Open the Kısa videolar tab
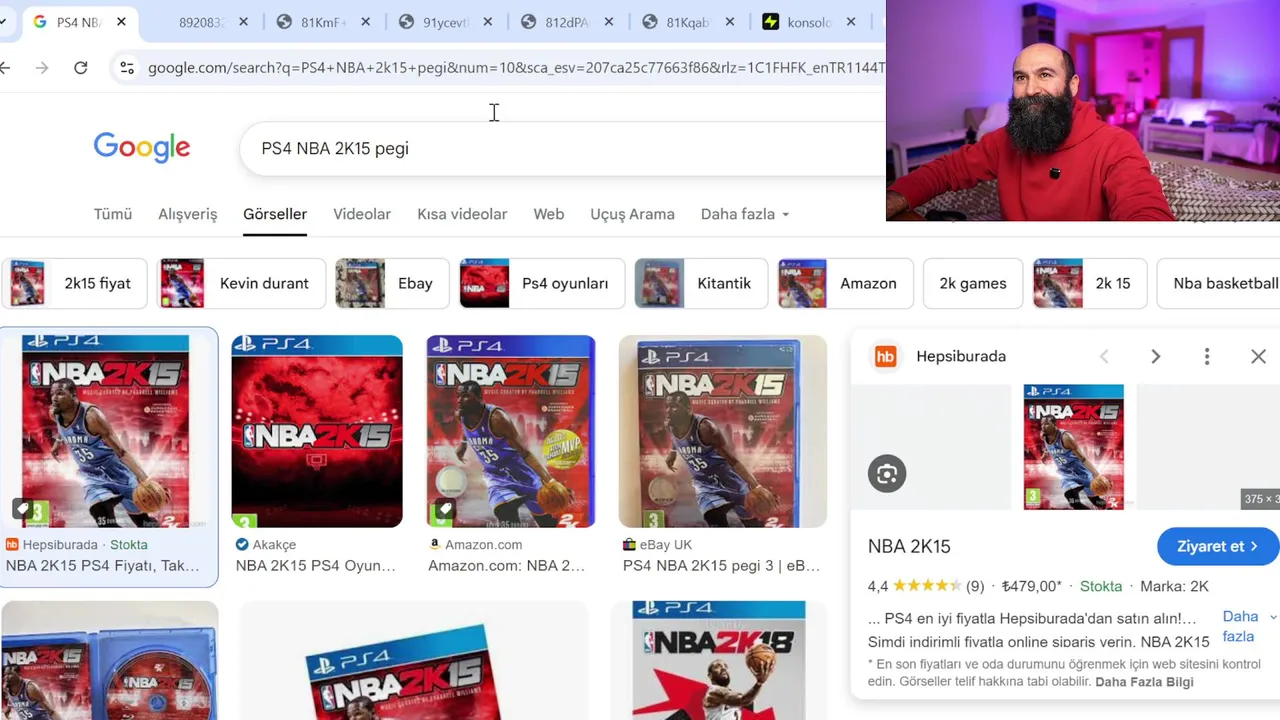Viewport: 1280px width, 720px height. pyautogui.click(x=462, y=214)
